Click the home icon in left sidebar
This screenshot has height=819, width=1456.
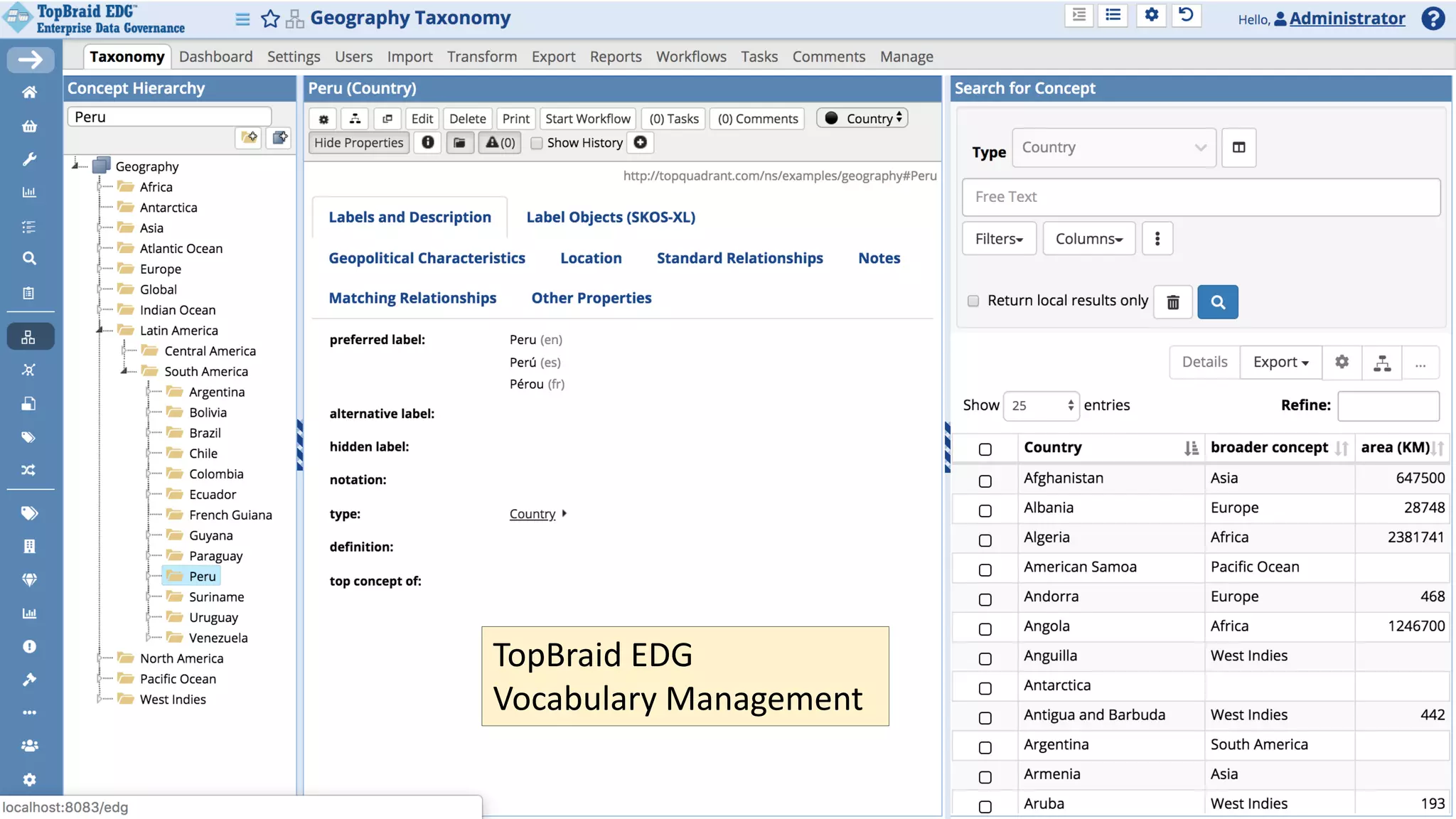29,92
